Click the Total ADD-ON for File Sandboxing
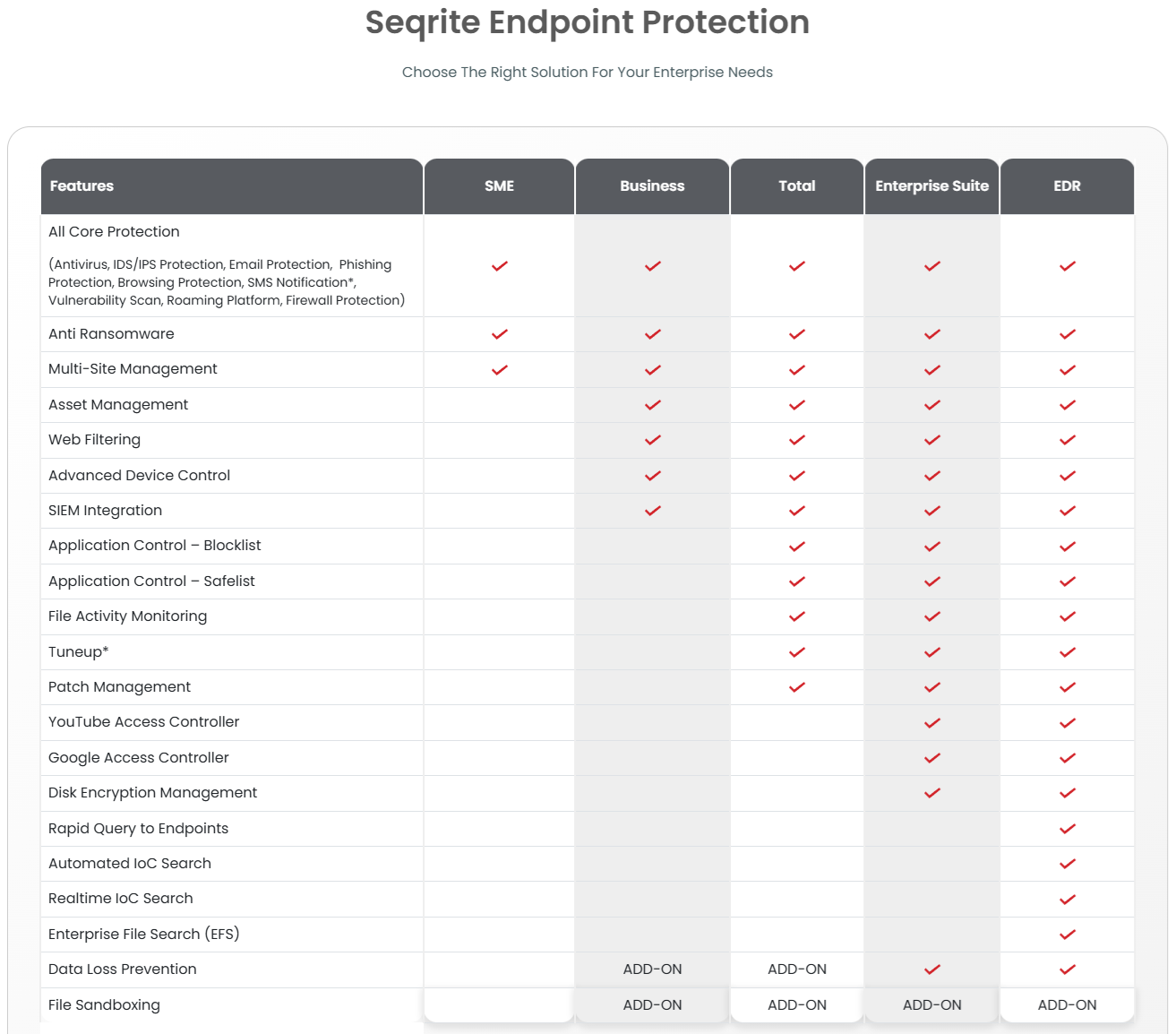The height and width of the screenshot is (1034, 1176). click(797, 1005)
